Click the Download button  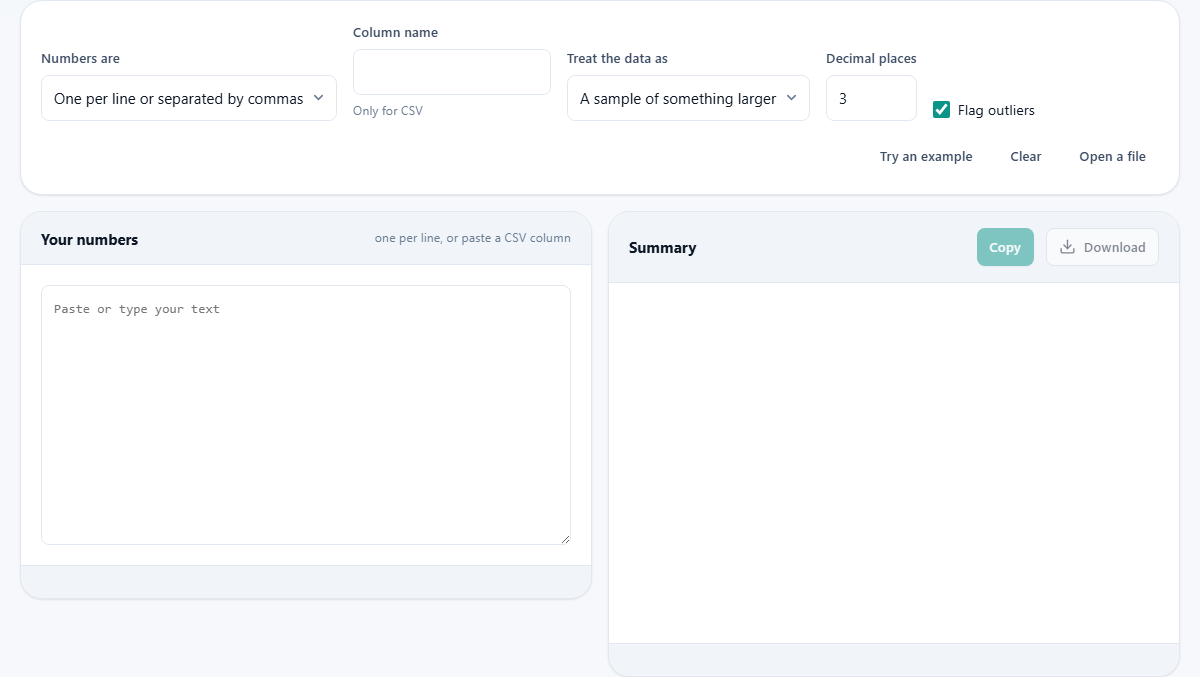pos(1102,247)
